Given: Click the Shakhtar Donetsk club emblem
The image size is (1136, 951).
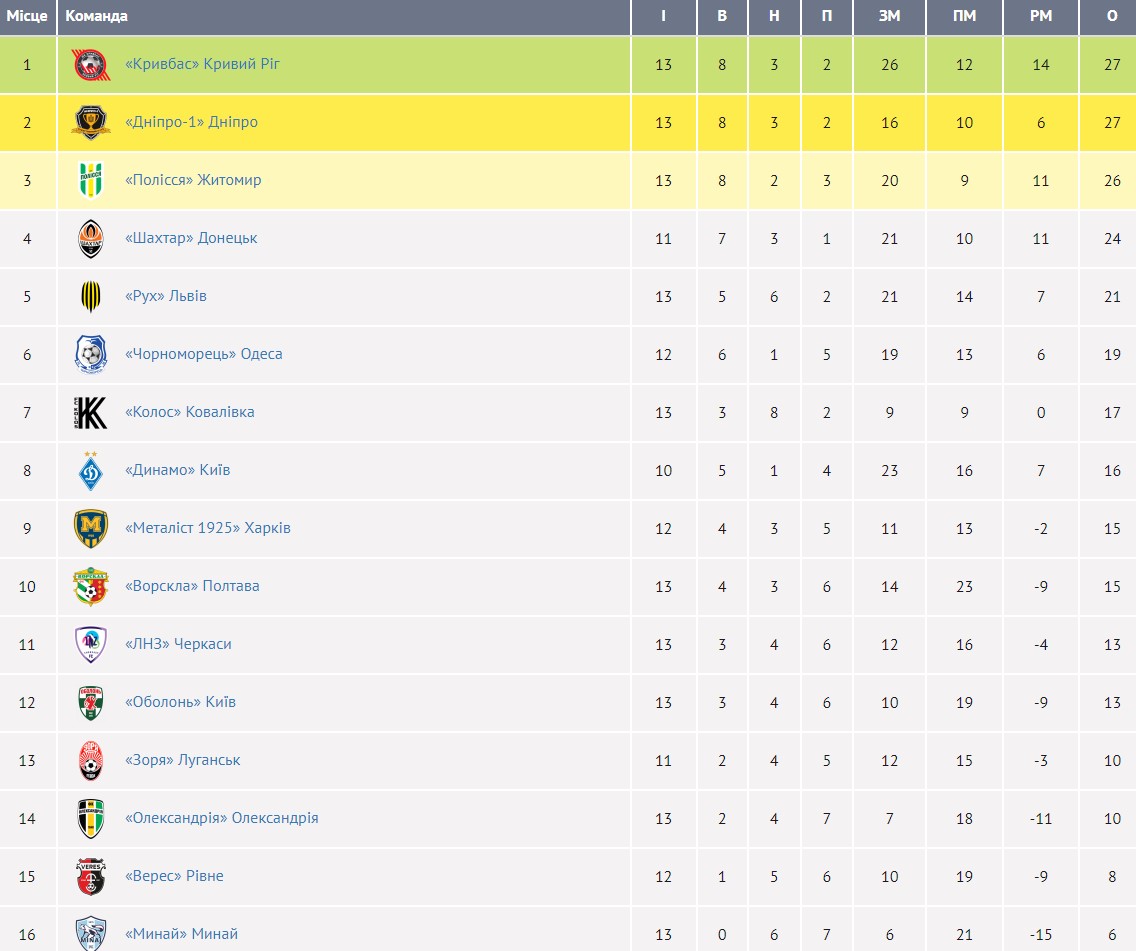Looking at the screenshot, I should (90, 239).
